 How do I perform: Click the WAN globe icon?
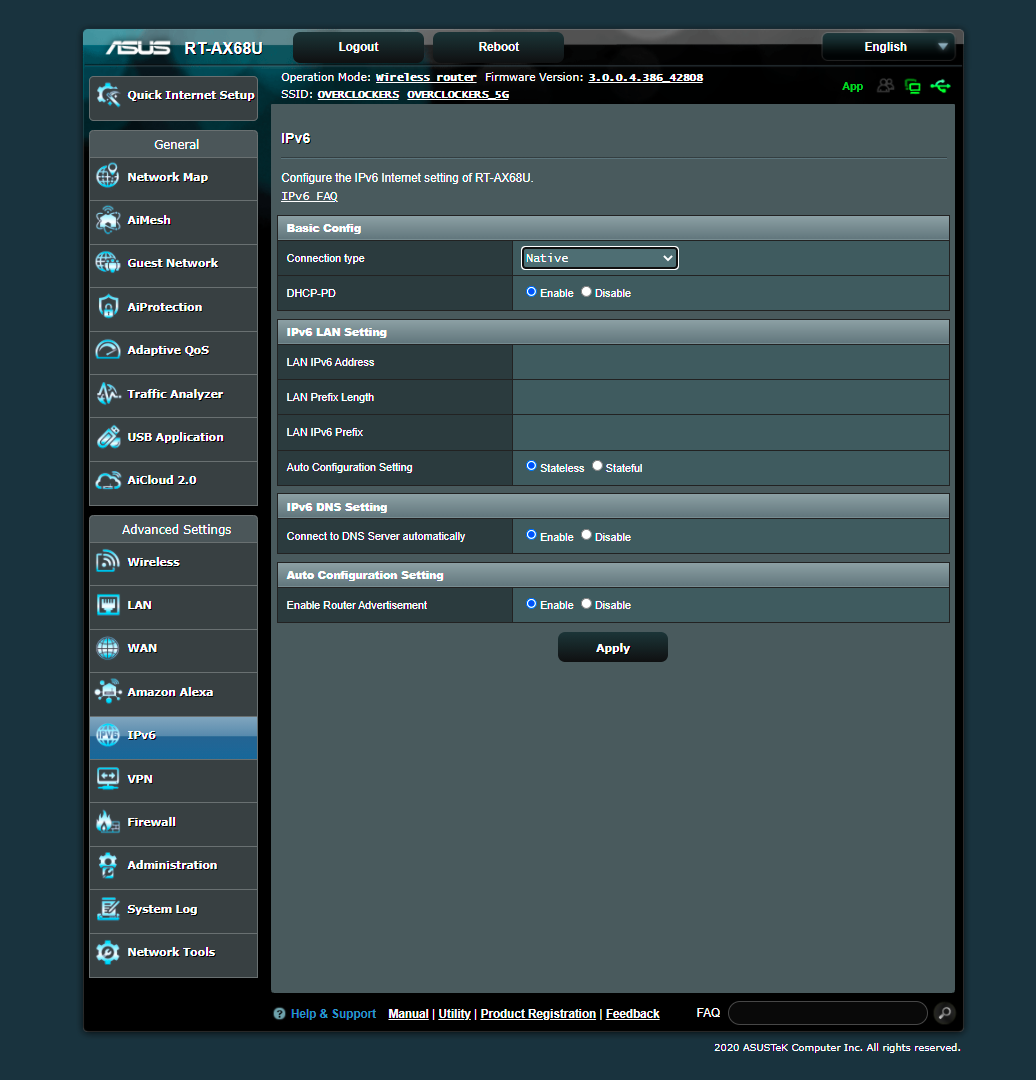(x=107, y=647)
